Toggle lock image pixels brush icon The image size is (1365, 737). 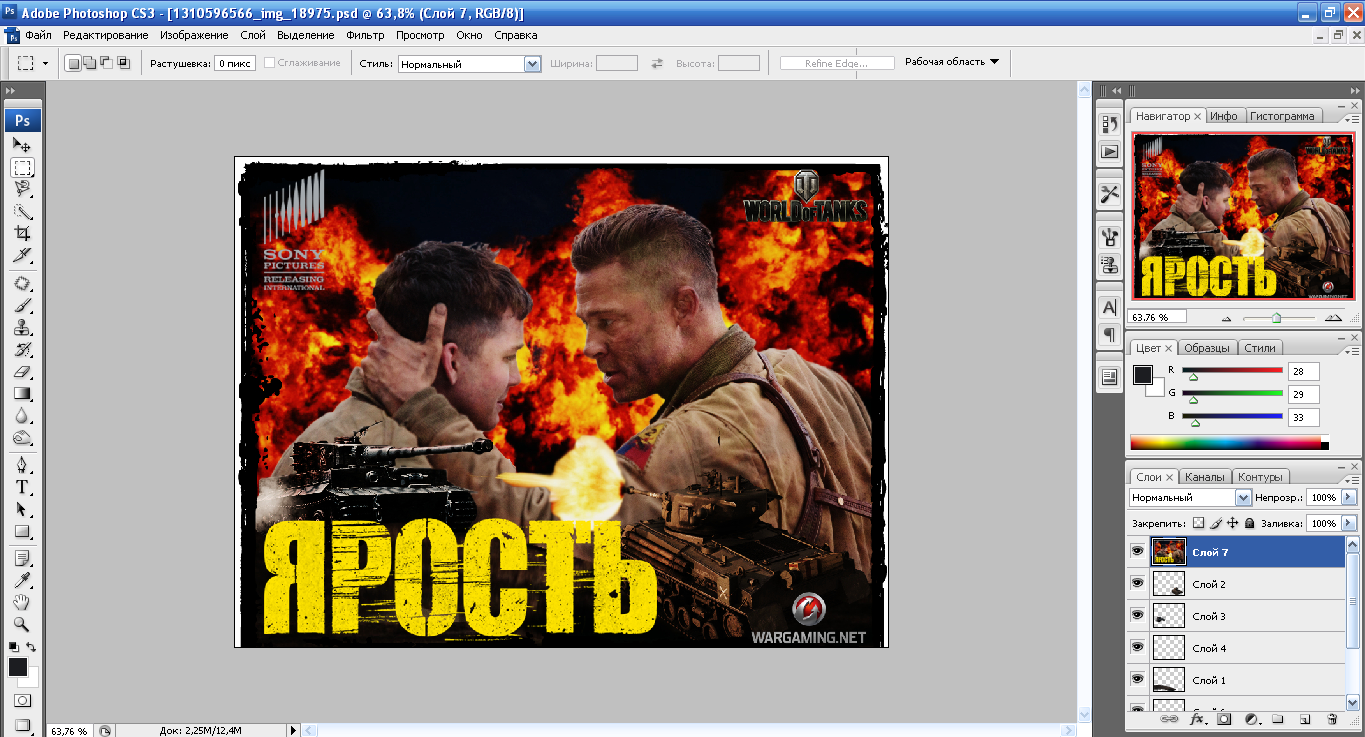click(x=1216, y=523)
